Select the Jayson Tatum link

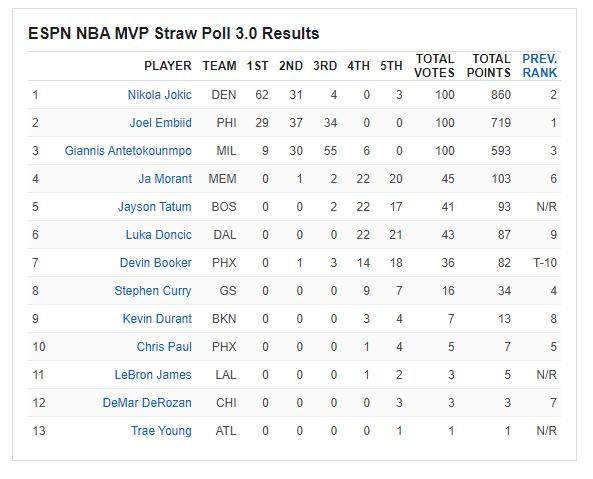point(155,207)
